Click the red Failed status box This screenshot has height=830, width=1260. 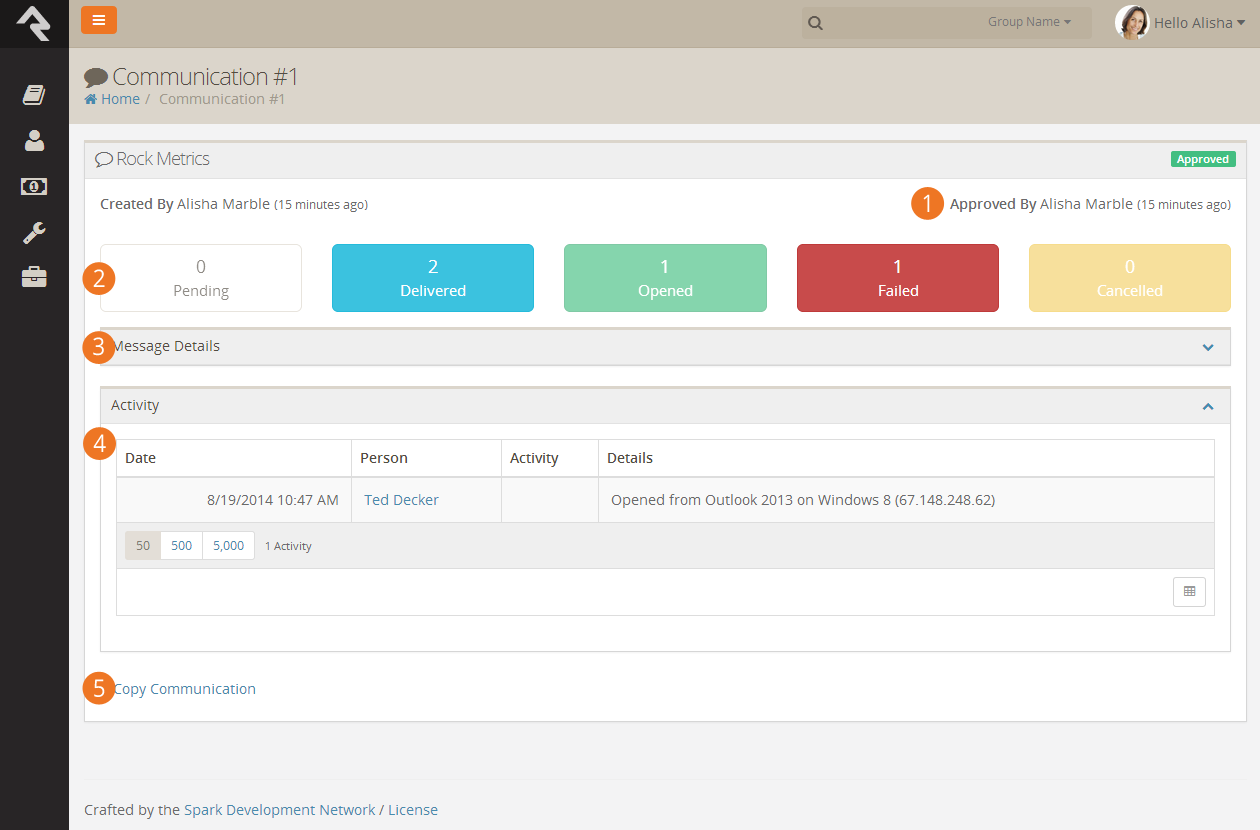[897, 278]
